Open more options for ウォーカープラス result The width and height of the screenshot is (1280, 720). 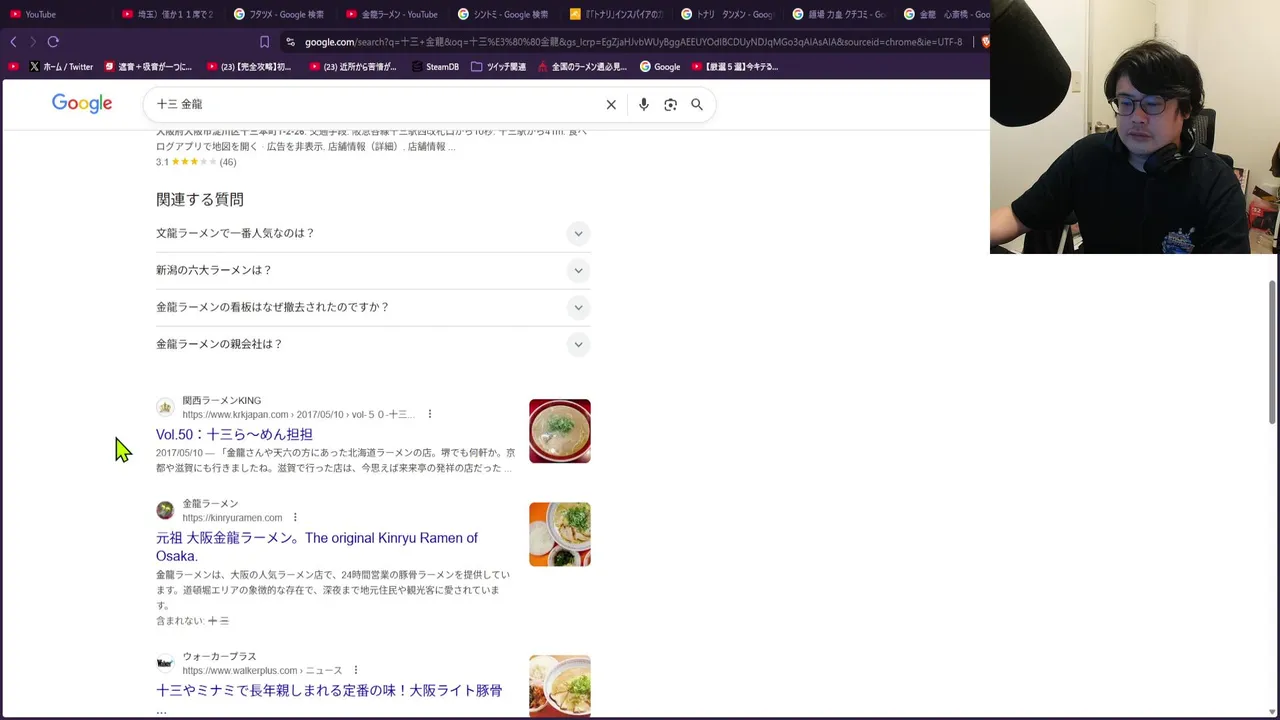click(x=355, y=670)
